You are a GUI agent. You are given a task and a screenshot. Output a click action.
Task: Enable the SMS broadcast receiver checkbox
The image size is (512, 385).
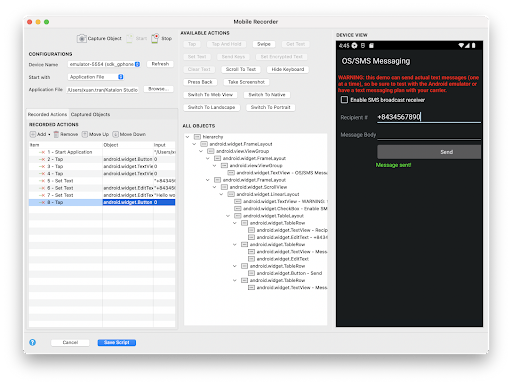point(344,100)
